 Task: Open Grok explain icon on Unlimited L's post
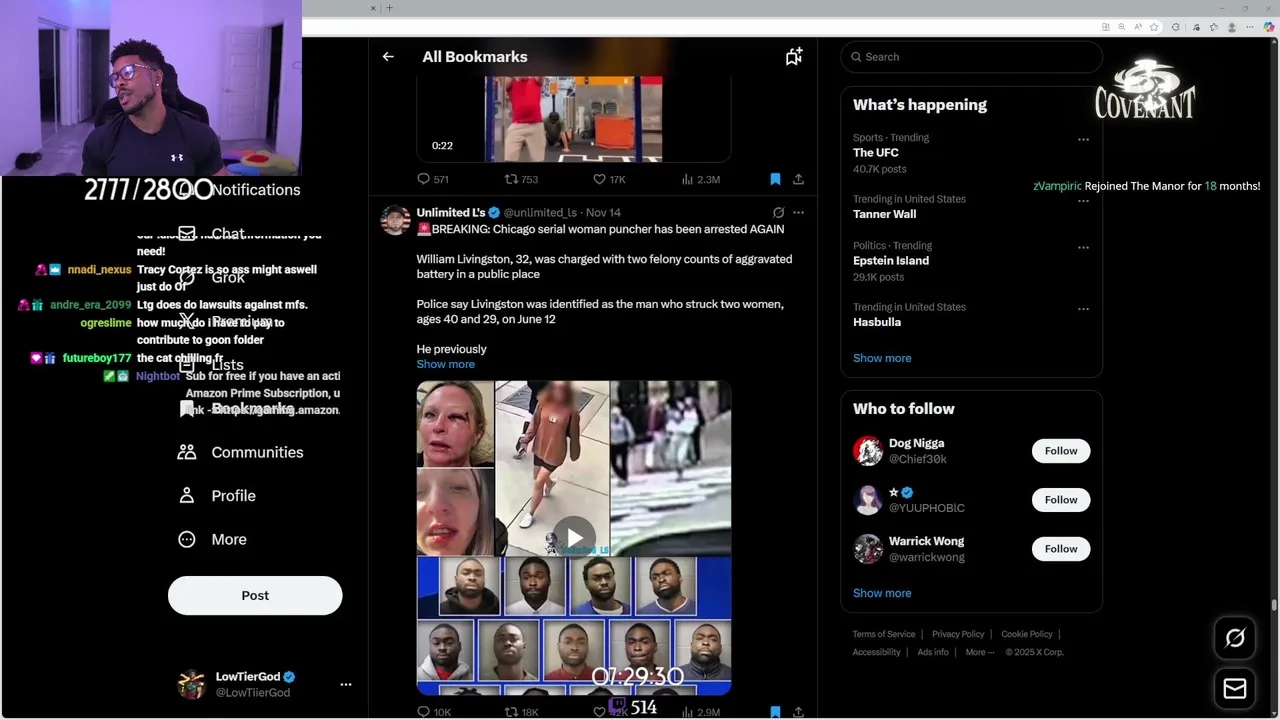coord(778,212)
